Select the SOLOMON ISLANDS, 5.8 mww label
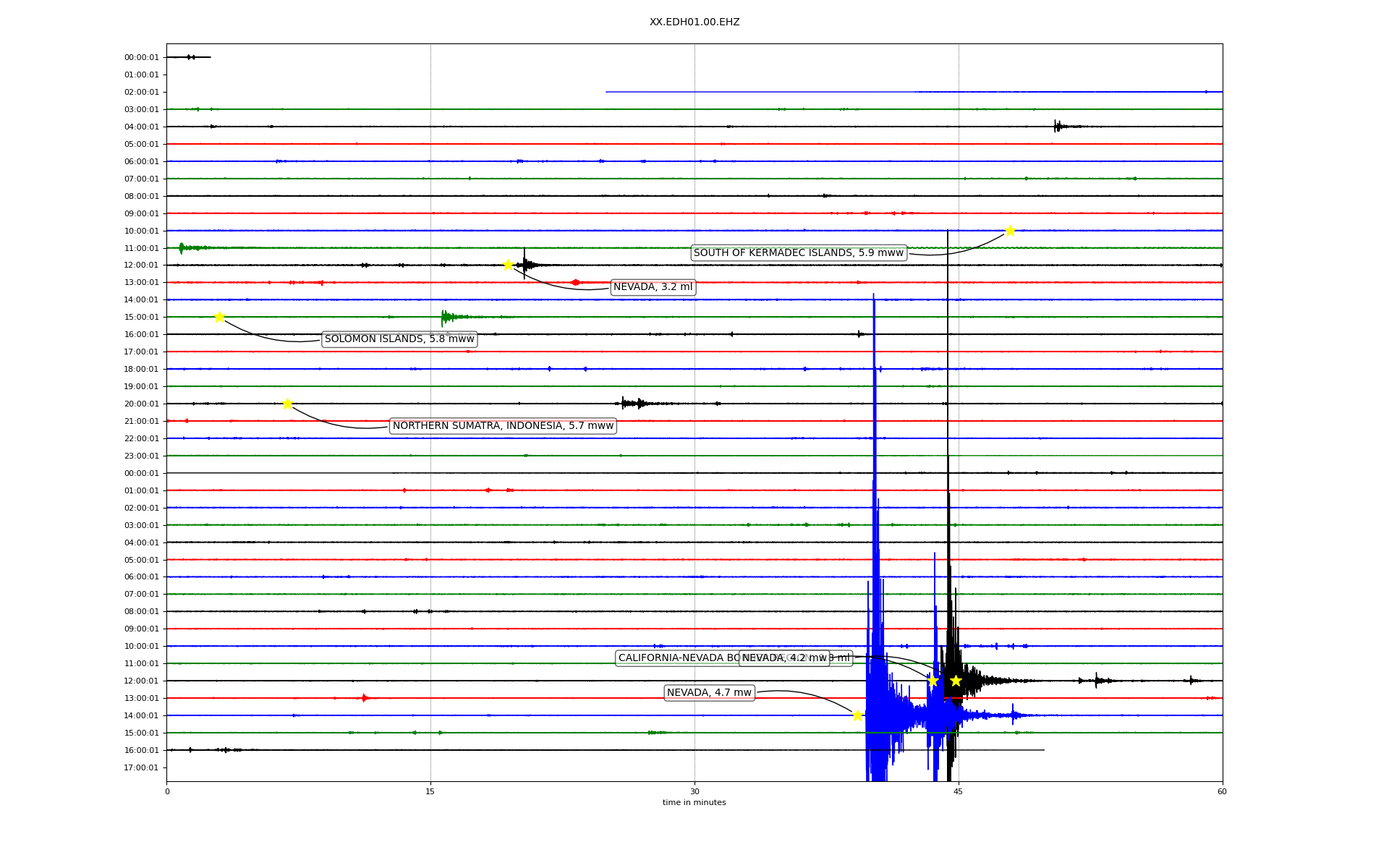This screenshot has height=868, width=1389. [x=399, y=339]
